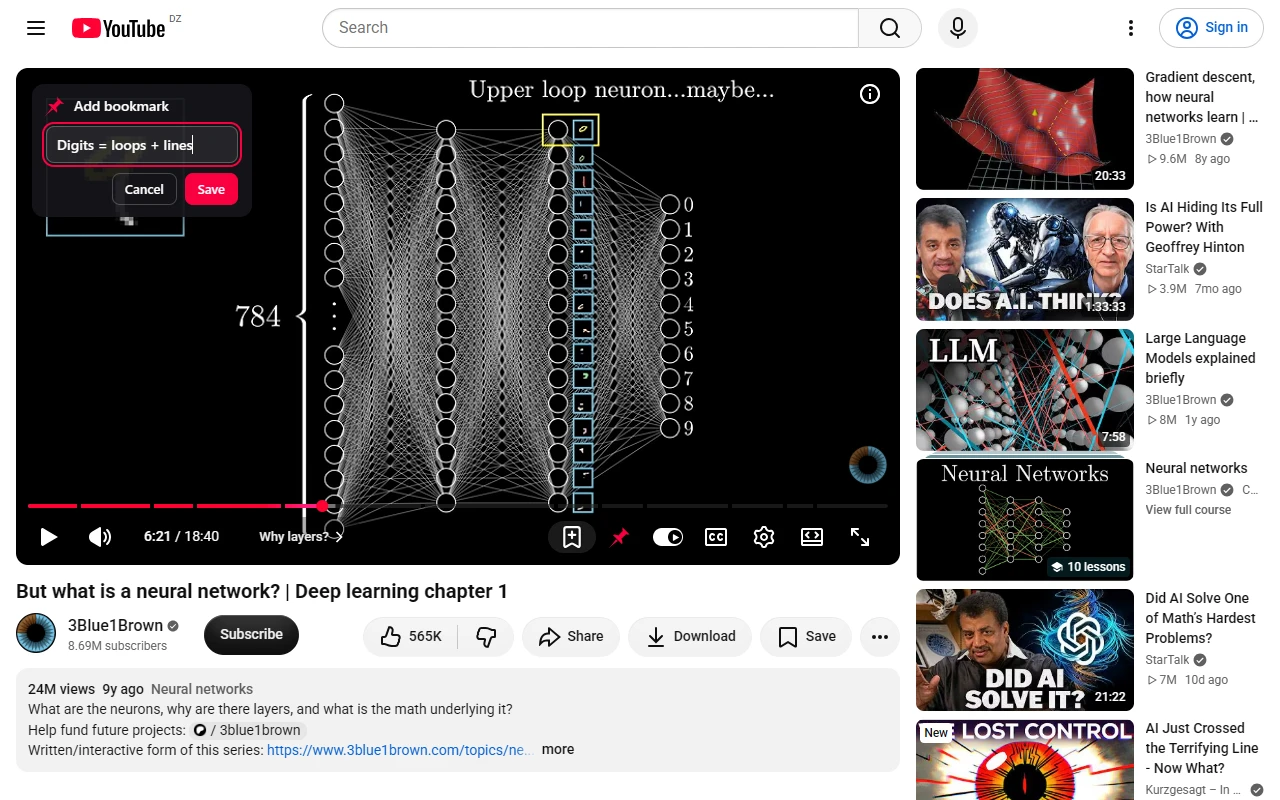Screen dimensions: 1280x800
Task: Cancel the bookmark dialog
Action: (144, 189)
